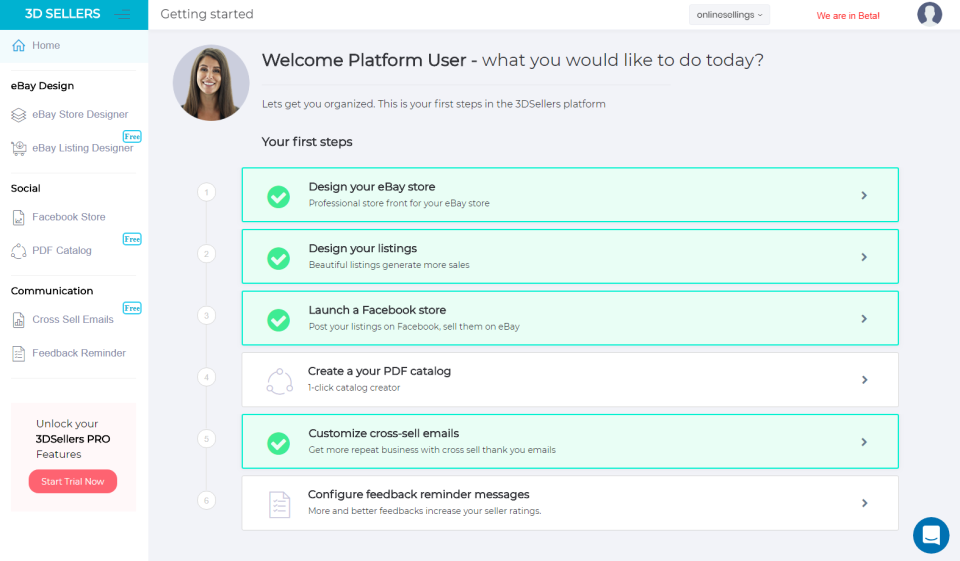Expand the Design your listings chevron
This screenshot has width=960, height=561.
click(864, 257)
